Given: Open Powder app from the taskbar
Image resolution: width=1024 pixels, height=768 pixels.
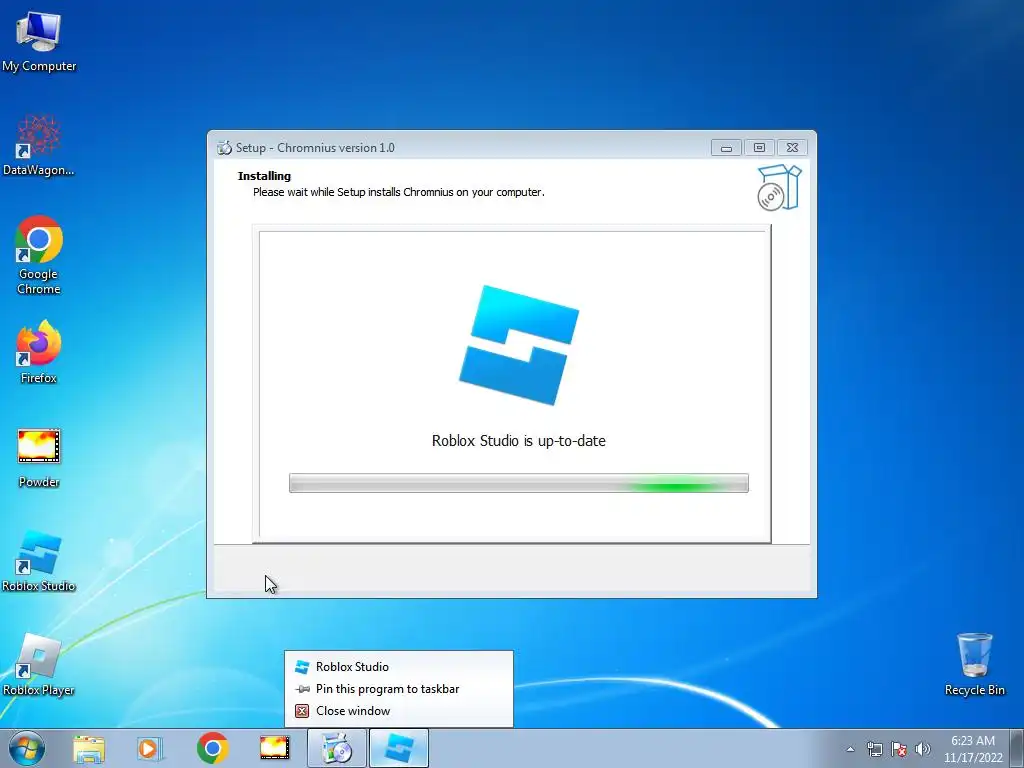Looking at the screenshot, I should (274, 748).
